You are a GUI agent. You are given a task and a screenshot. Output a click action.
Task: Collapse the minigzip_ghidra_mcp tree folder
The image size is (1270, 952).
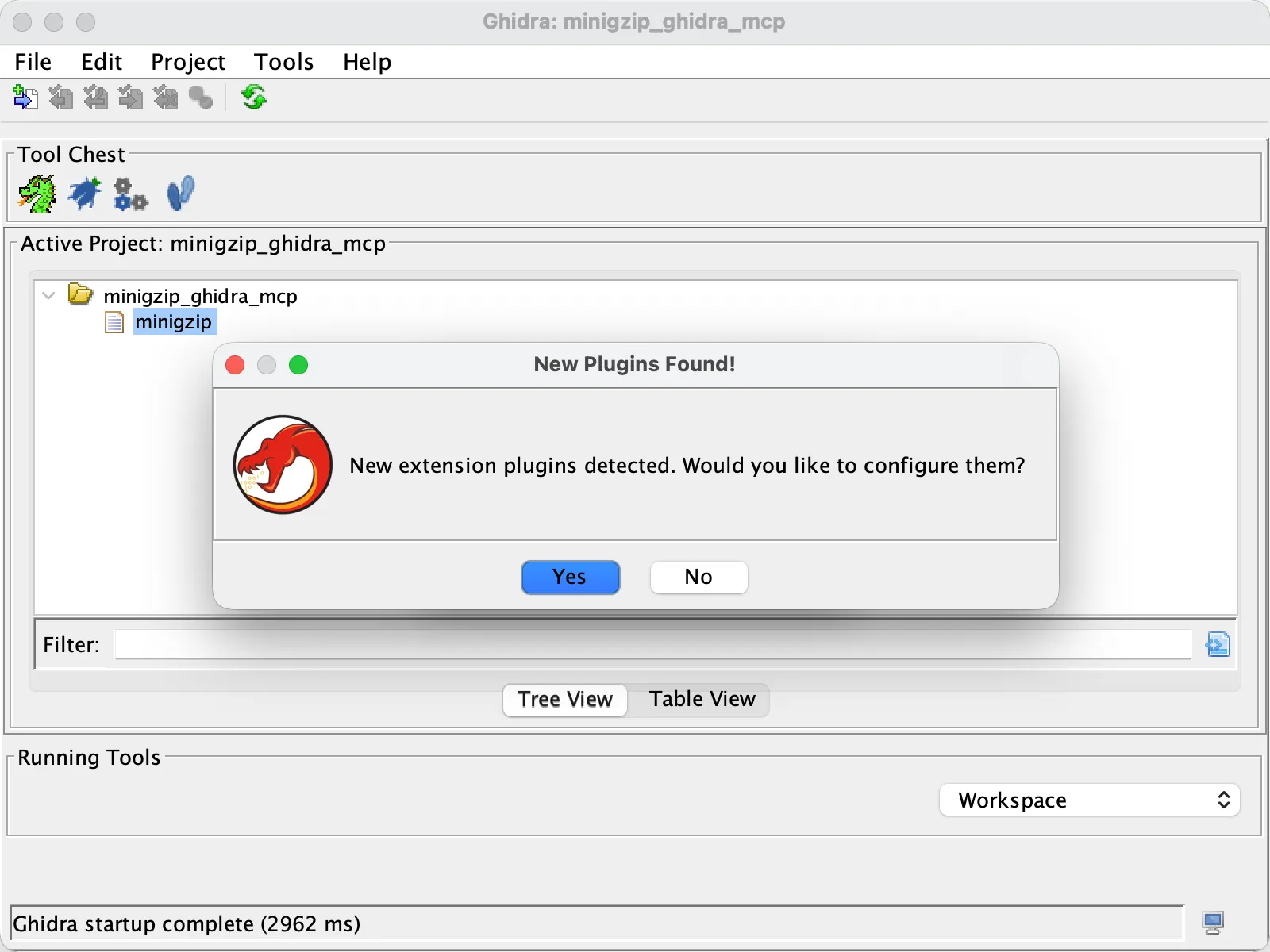point(48,296)
